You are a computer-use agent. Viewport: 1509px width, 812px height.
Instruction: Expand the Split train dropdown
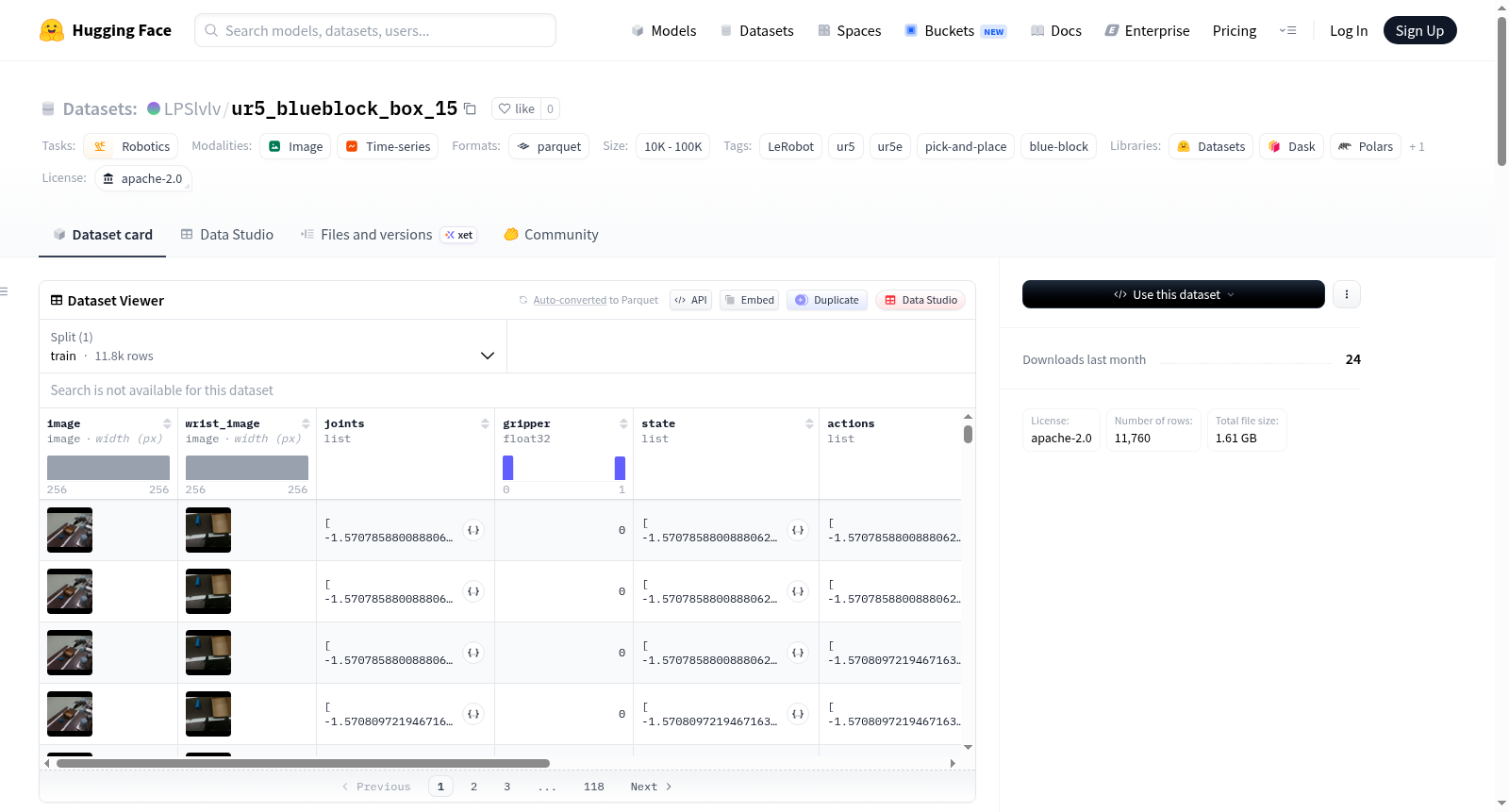[273, 346]
